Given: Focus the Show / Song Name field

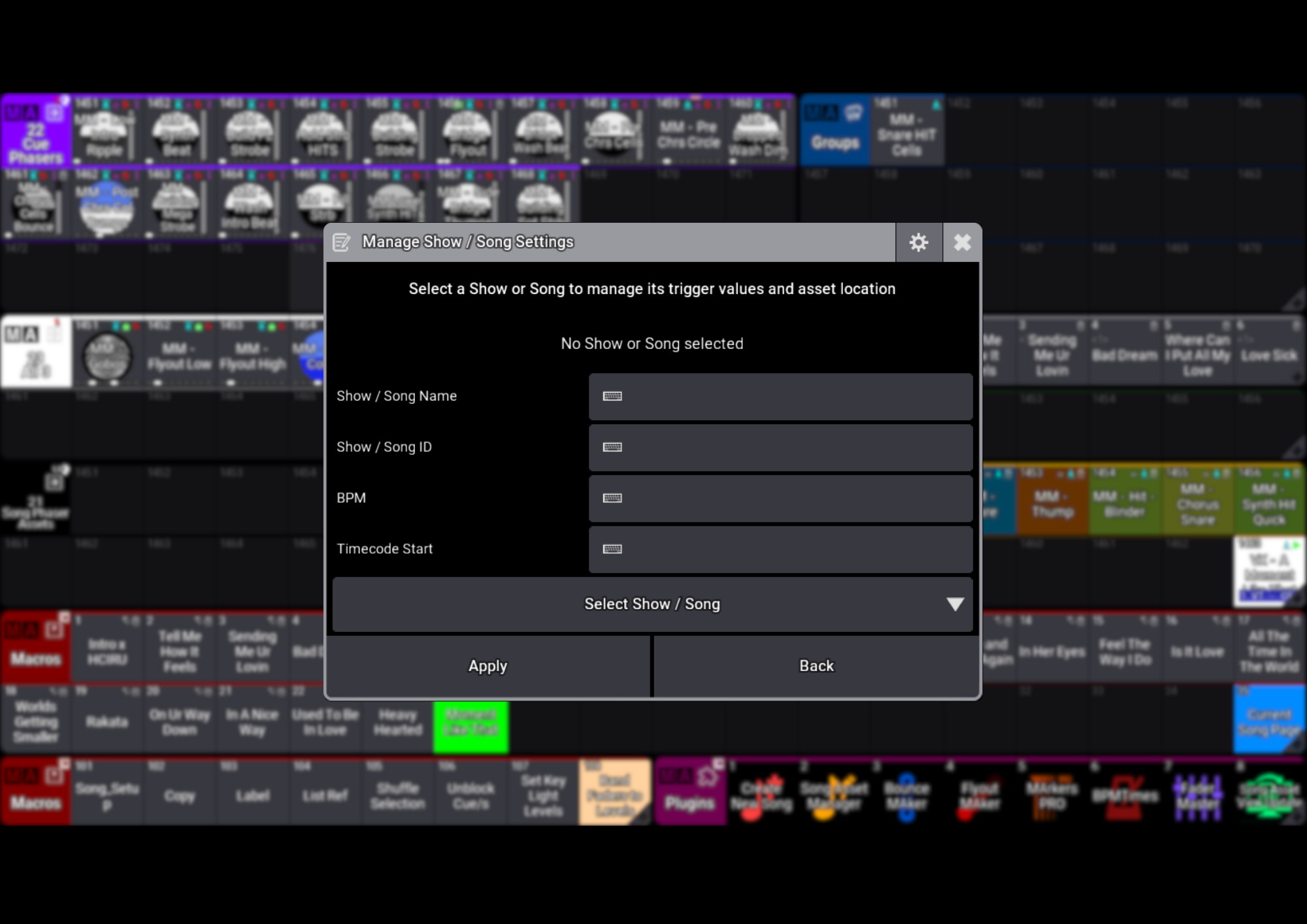Looking at the screenshot, I should tap(780, 396).
